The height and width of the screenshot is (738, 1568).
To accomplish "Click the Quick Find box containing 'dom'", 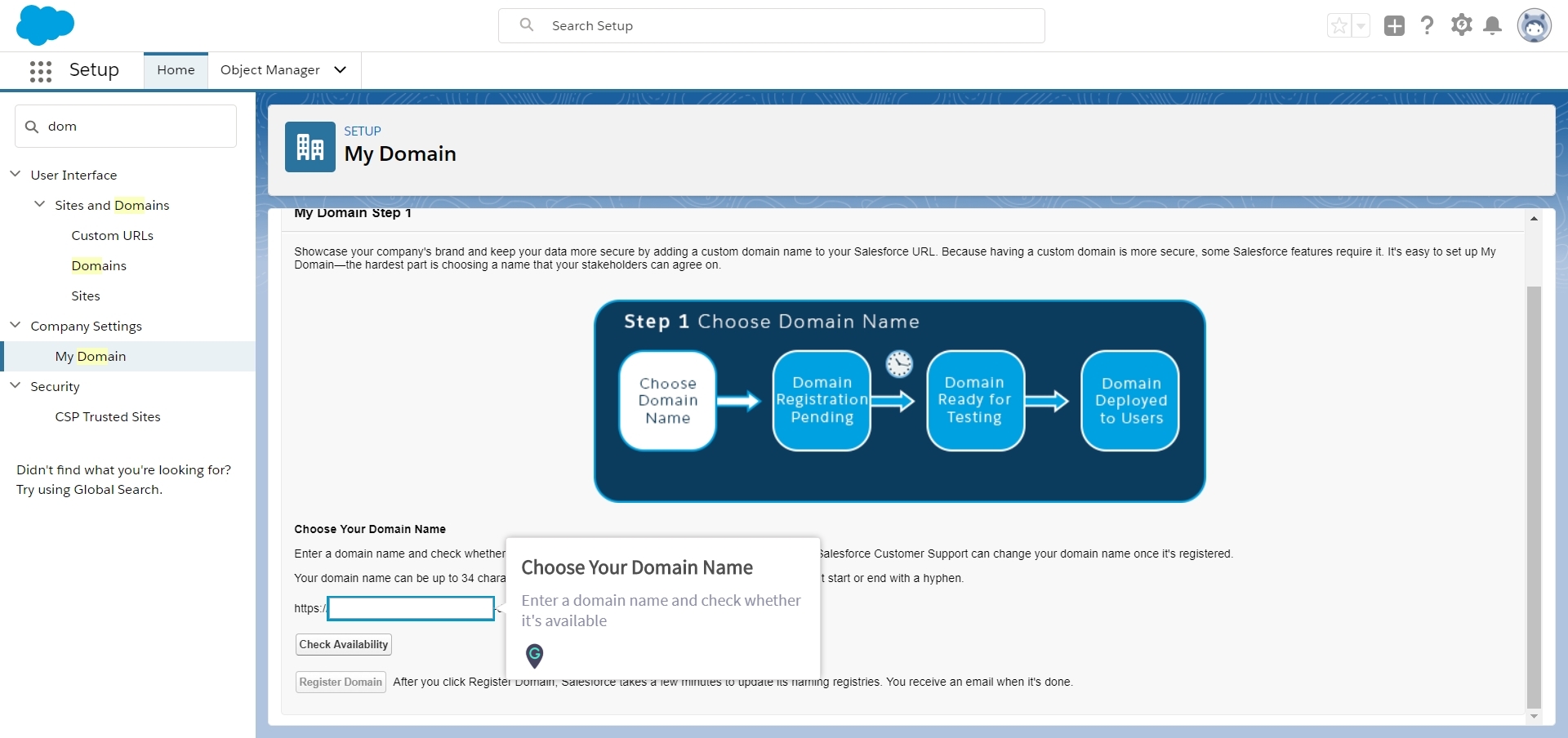I will [x=126, y=127].
